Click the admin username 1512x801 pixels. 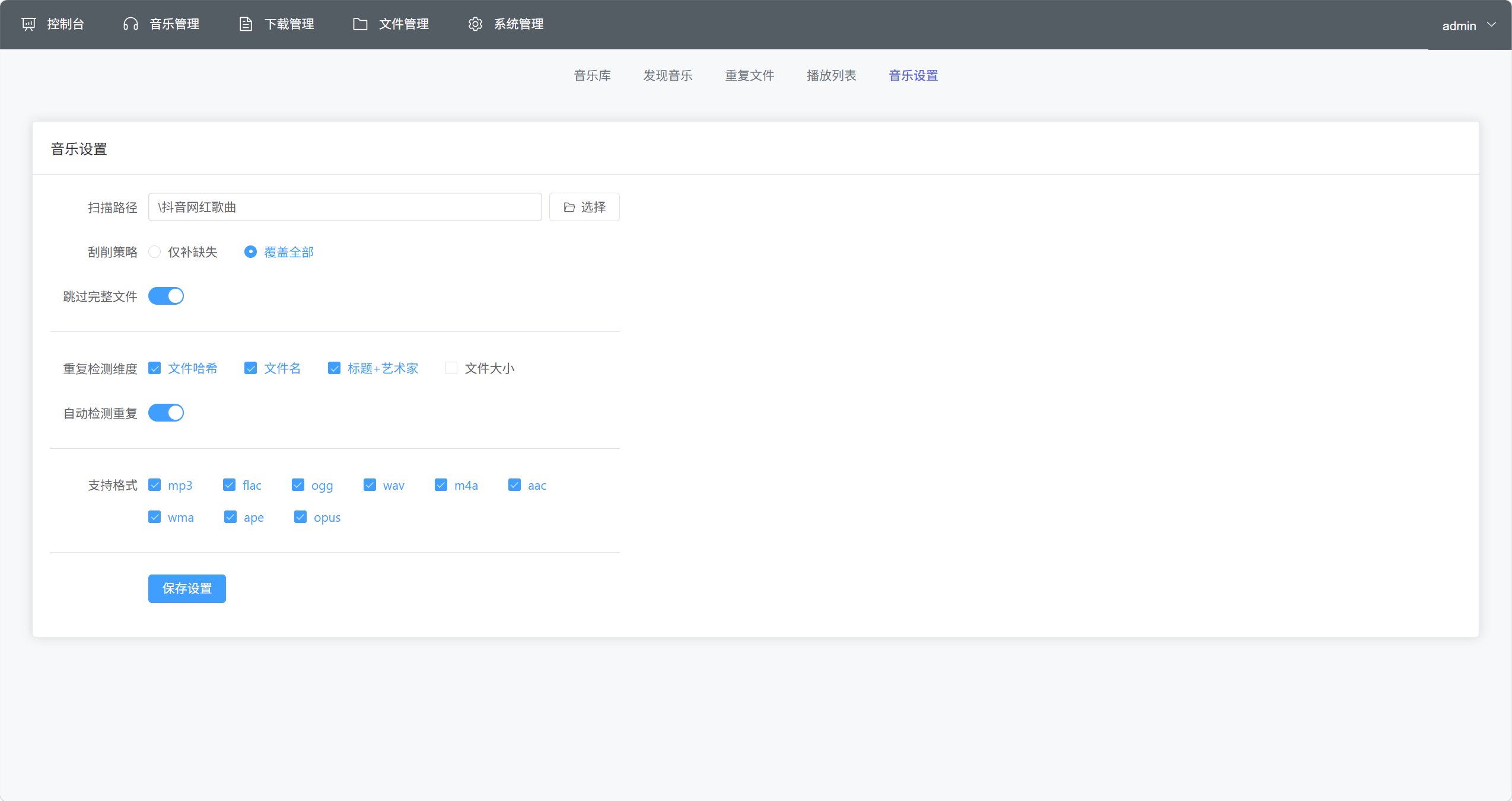[1459, 26]
